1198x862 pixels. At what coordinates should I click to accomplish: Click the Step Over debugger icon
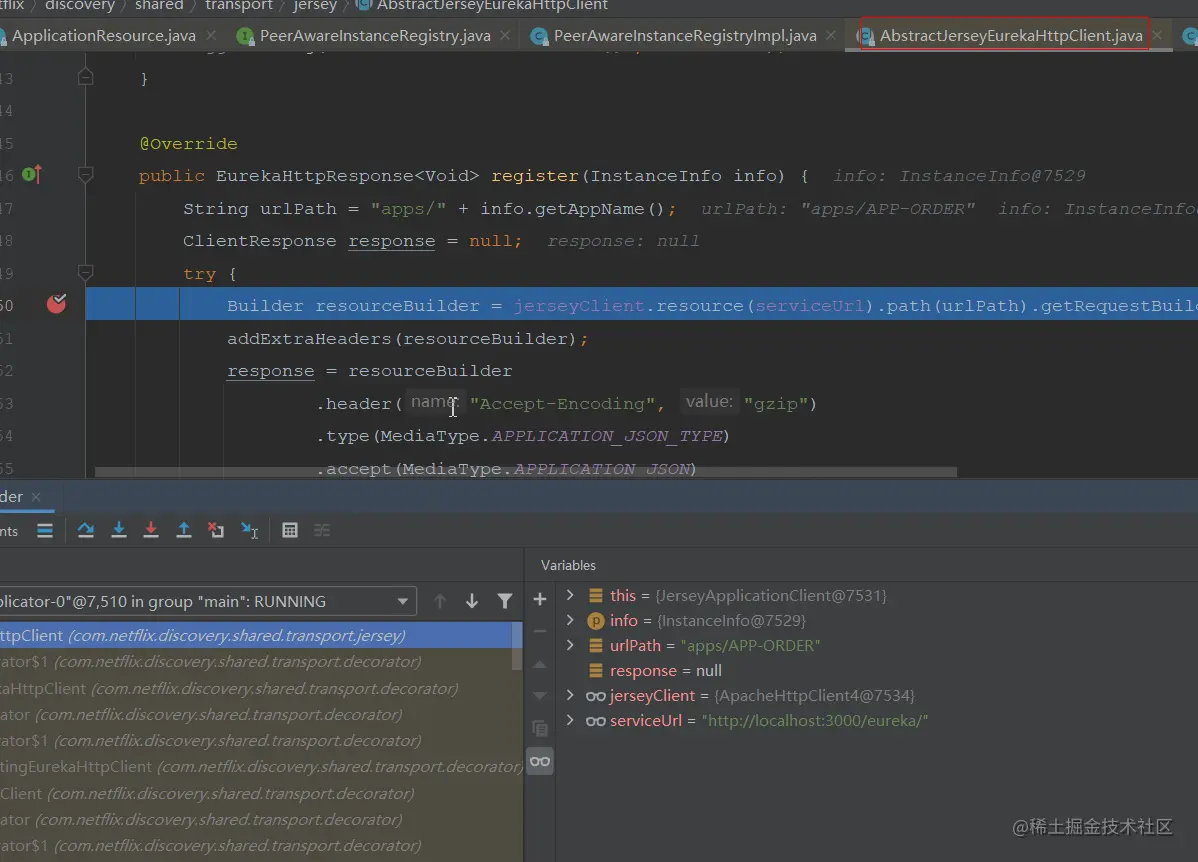(86, 530)
